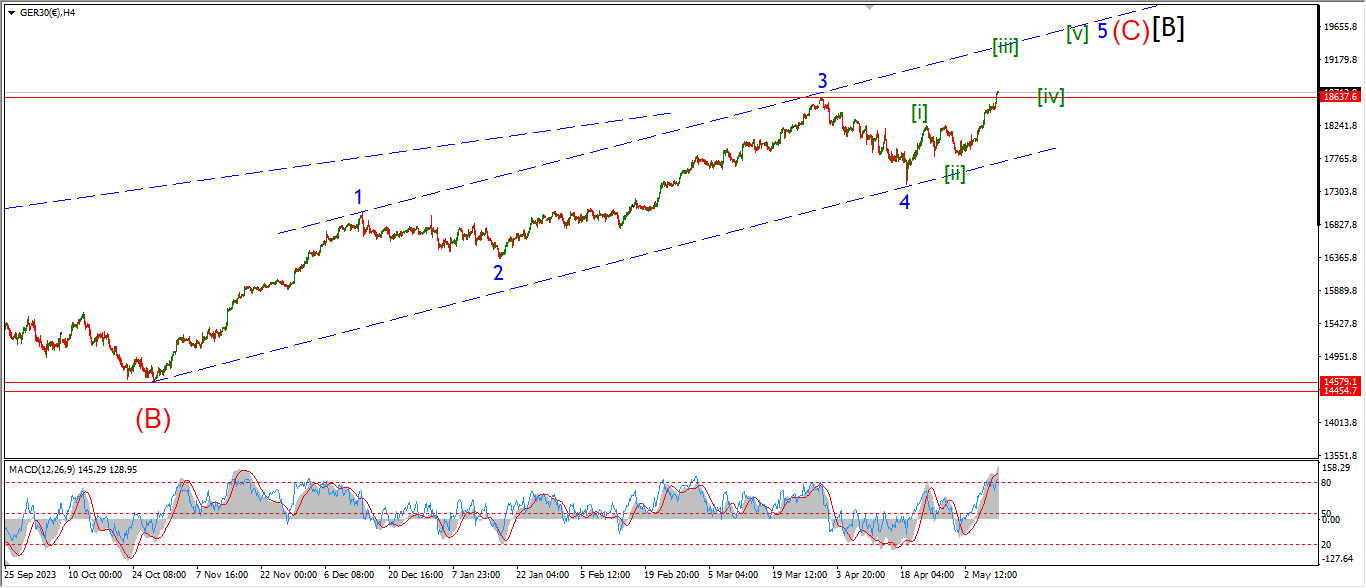
Task: Select the green [i] wave label
Action: click(x=919, y=113)
